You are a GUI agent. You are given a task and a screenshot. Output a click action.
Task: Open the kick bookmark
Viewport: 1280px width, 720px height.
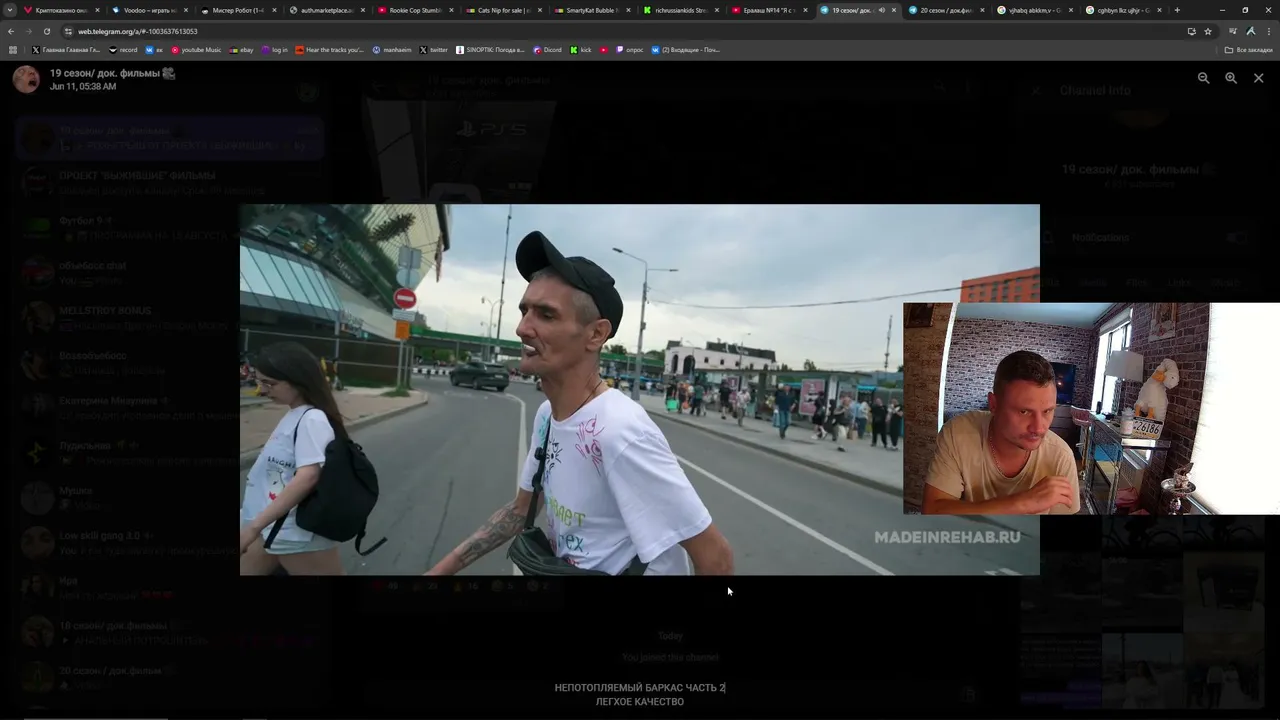[x=581, y=50]
